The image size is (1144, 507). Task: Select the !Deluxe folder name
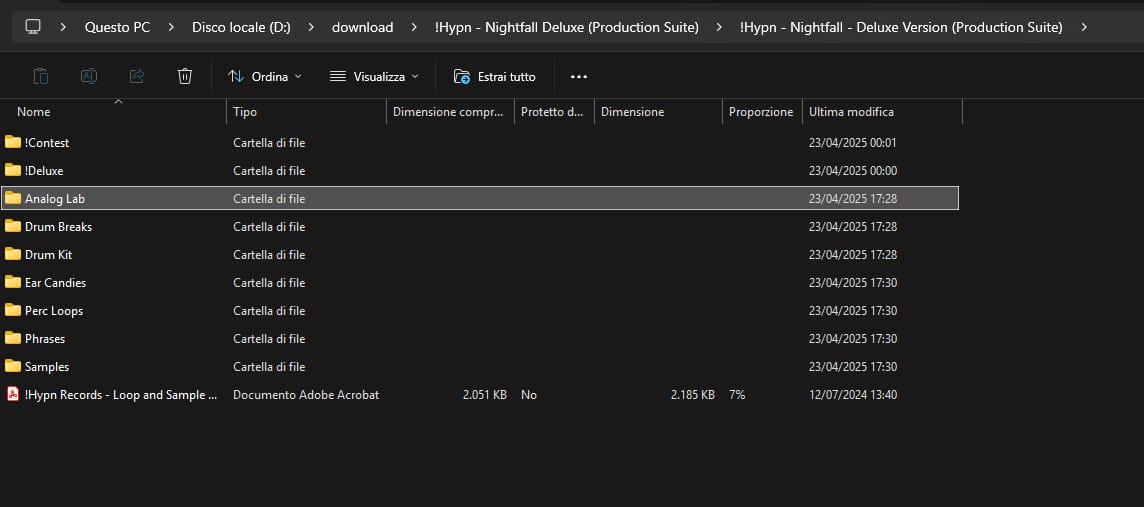pos(44,171)
